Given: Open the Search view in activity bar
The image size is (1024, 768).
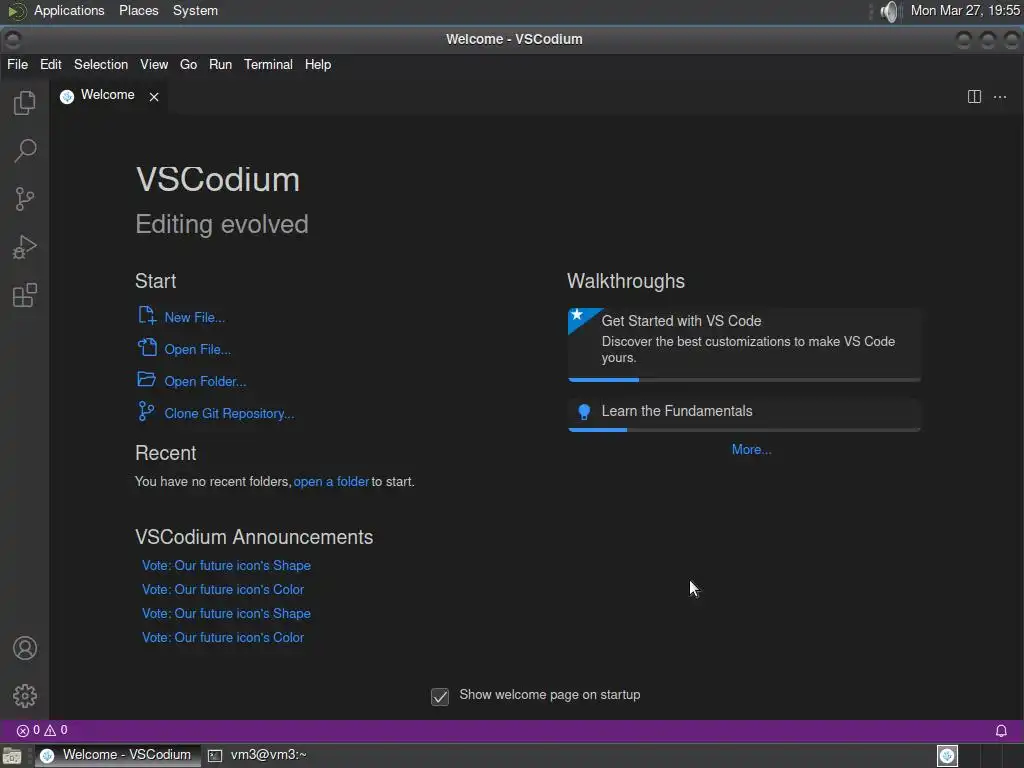Looking at the screenshot, I should point(25,151).
